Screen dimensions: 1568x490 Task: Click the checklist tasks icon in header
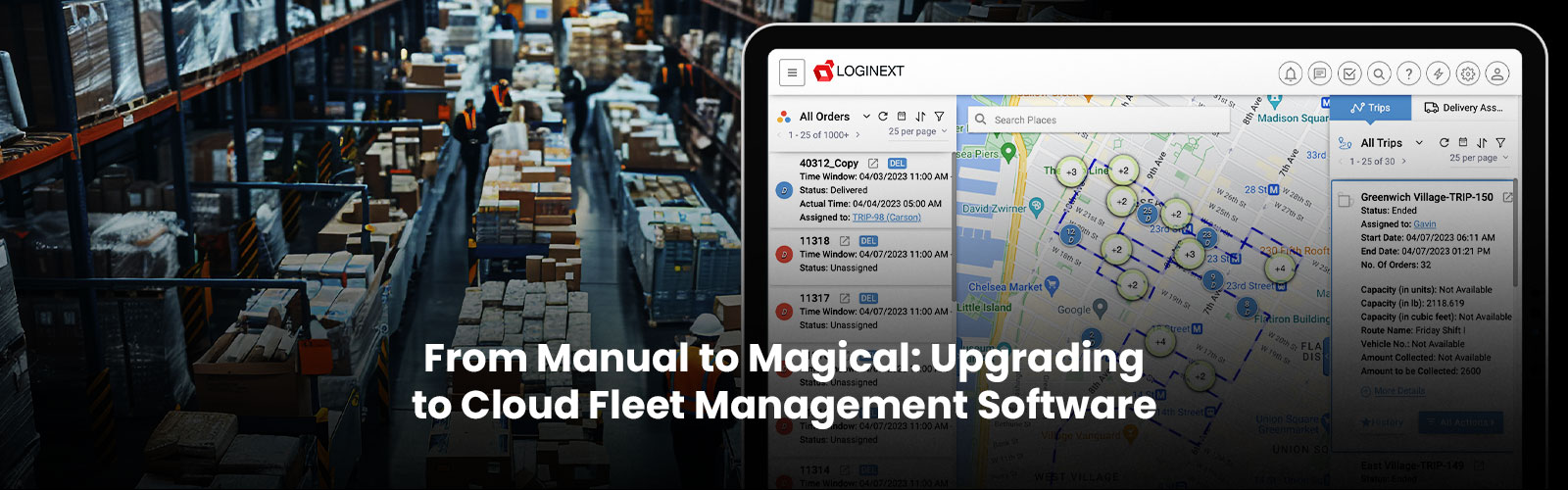click(1349, 73)
